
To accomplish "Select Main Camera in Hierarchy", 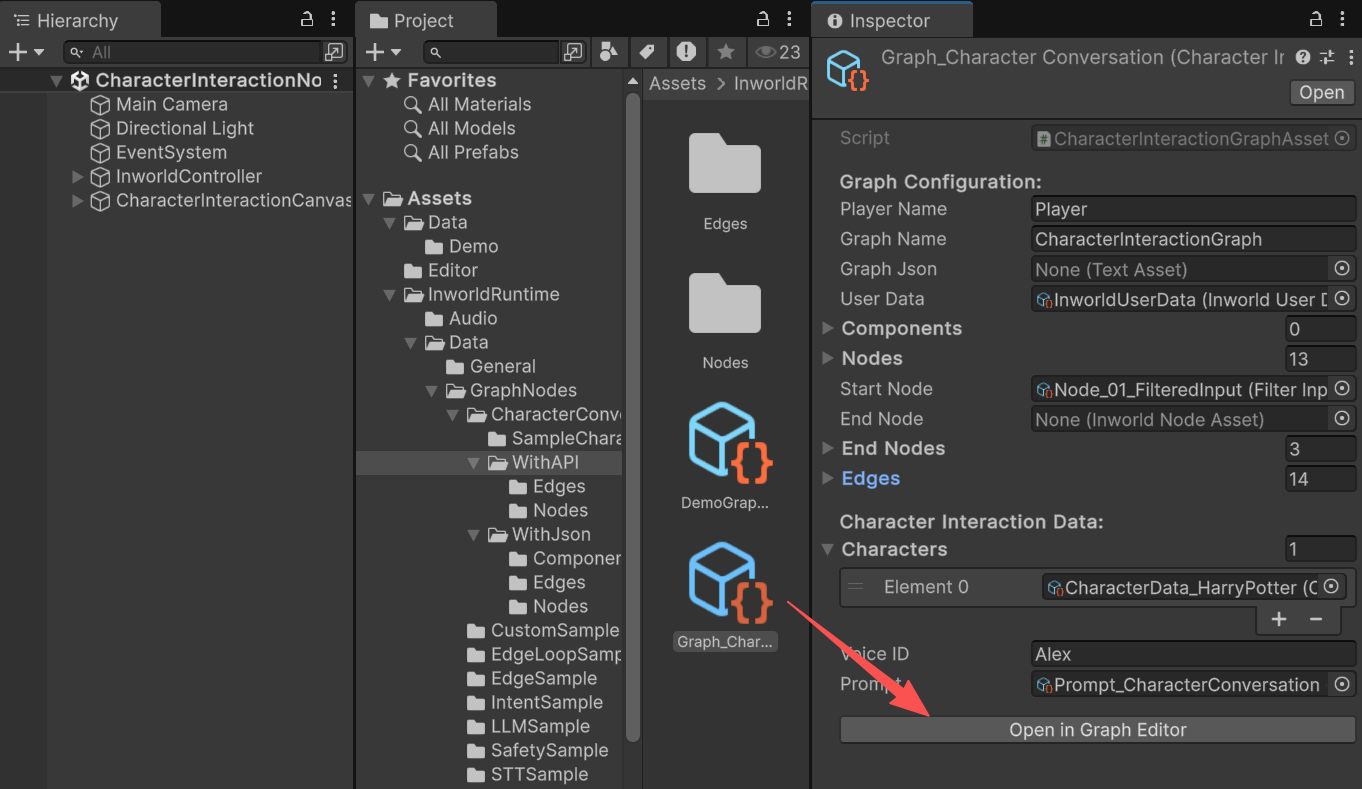I will click(x=171, y=104).
